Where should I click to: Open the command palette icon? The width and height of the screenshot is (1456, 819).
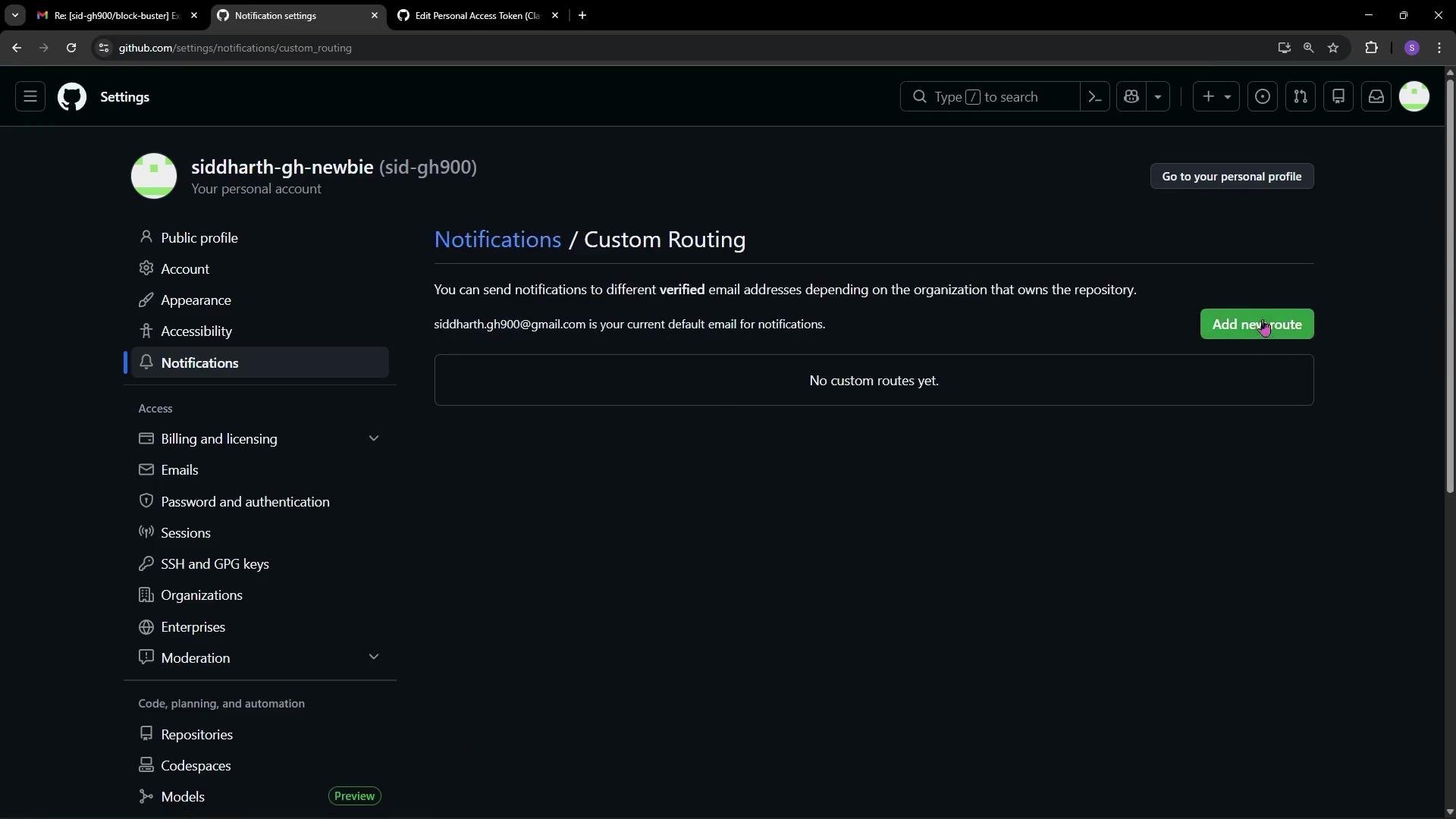click(x=1094, y=97)
